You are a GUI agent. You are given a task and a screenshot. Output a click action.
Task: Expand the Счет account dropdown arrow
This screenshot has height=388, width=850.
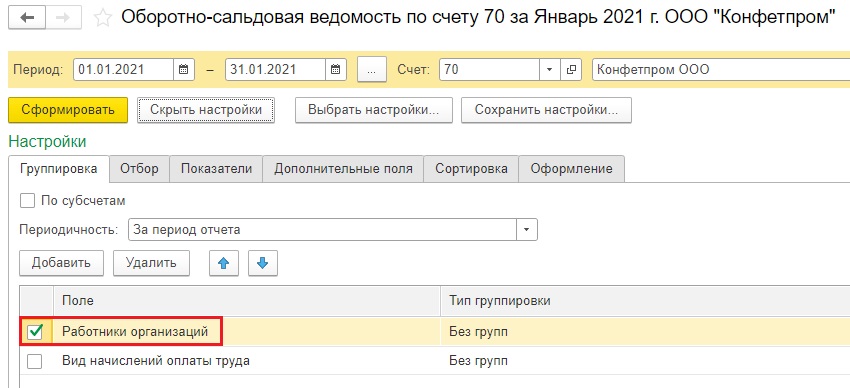[x=549, y=69]
